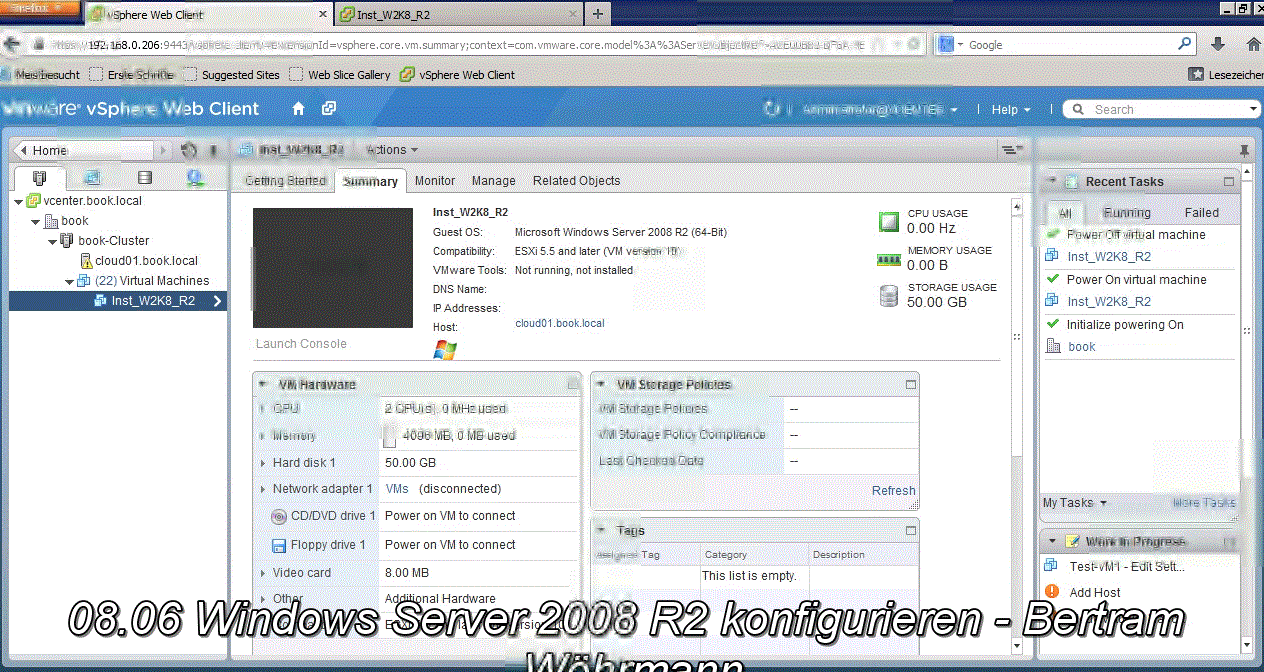Open the book link in Recent Tasks

[1082, 347]
